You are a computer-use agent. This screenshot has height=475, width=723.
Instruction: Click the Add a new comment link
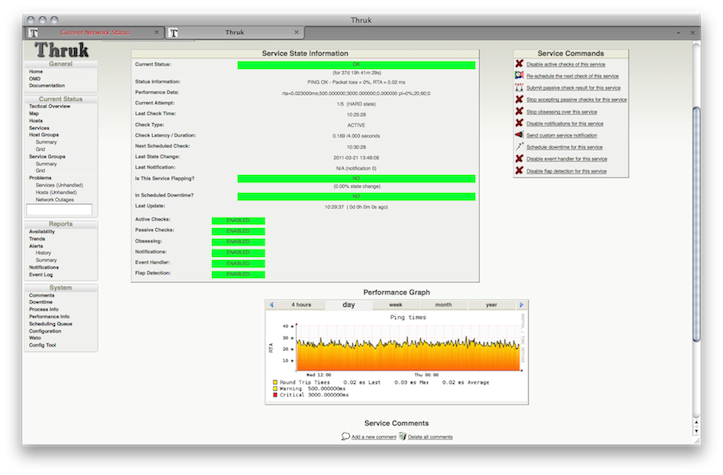(x=373, y=437)
